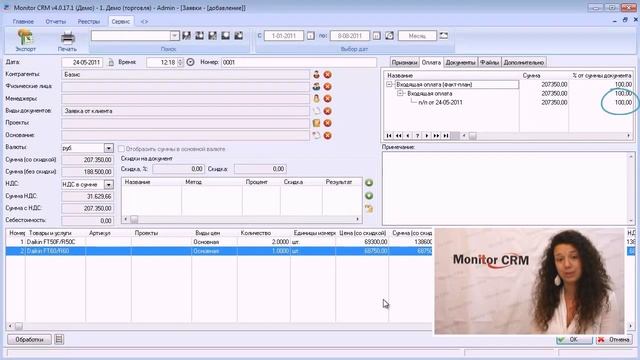Click the goods table horizontal scrollbar thumb
Screen dimensions: 640x360
coord(18,326)
